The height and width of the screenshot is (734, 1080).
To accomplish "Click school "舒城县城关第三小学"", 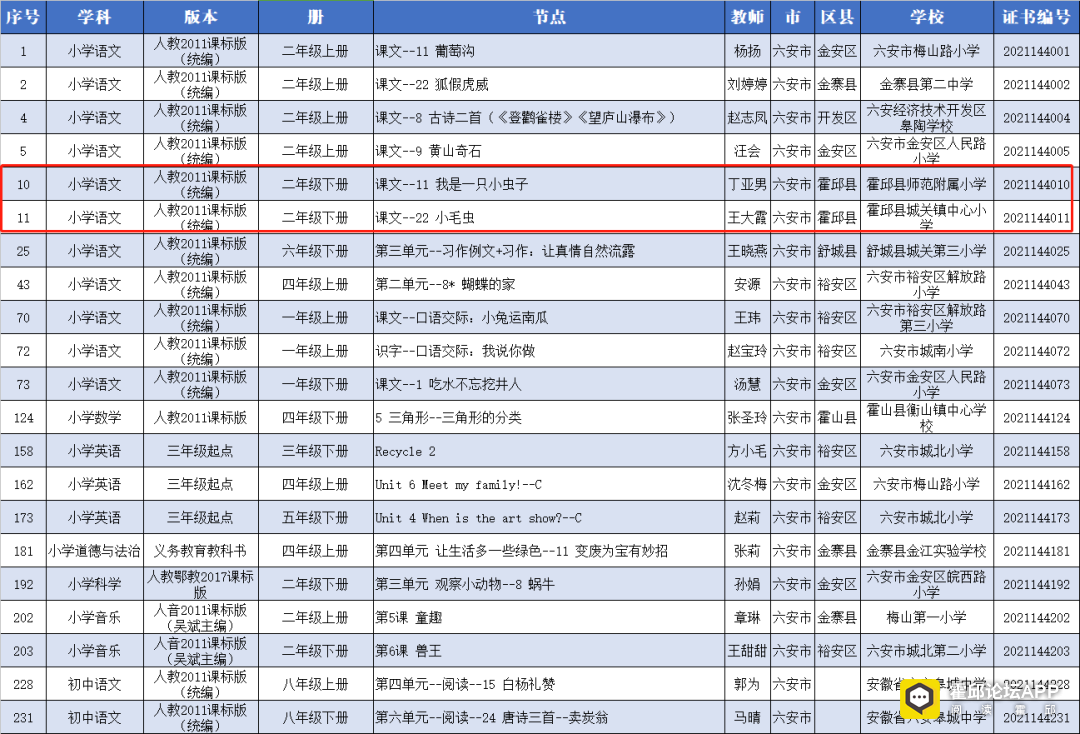I will 926,251.
